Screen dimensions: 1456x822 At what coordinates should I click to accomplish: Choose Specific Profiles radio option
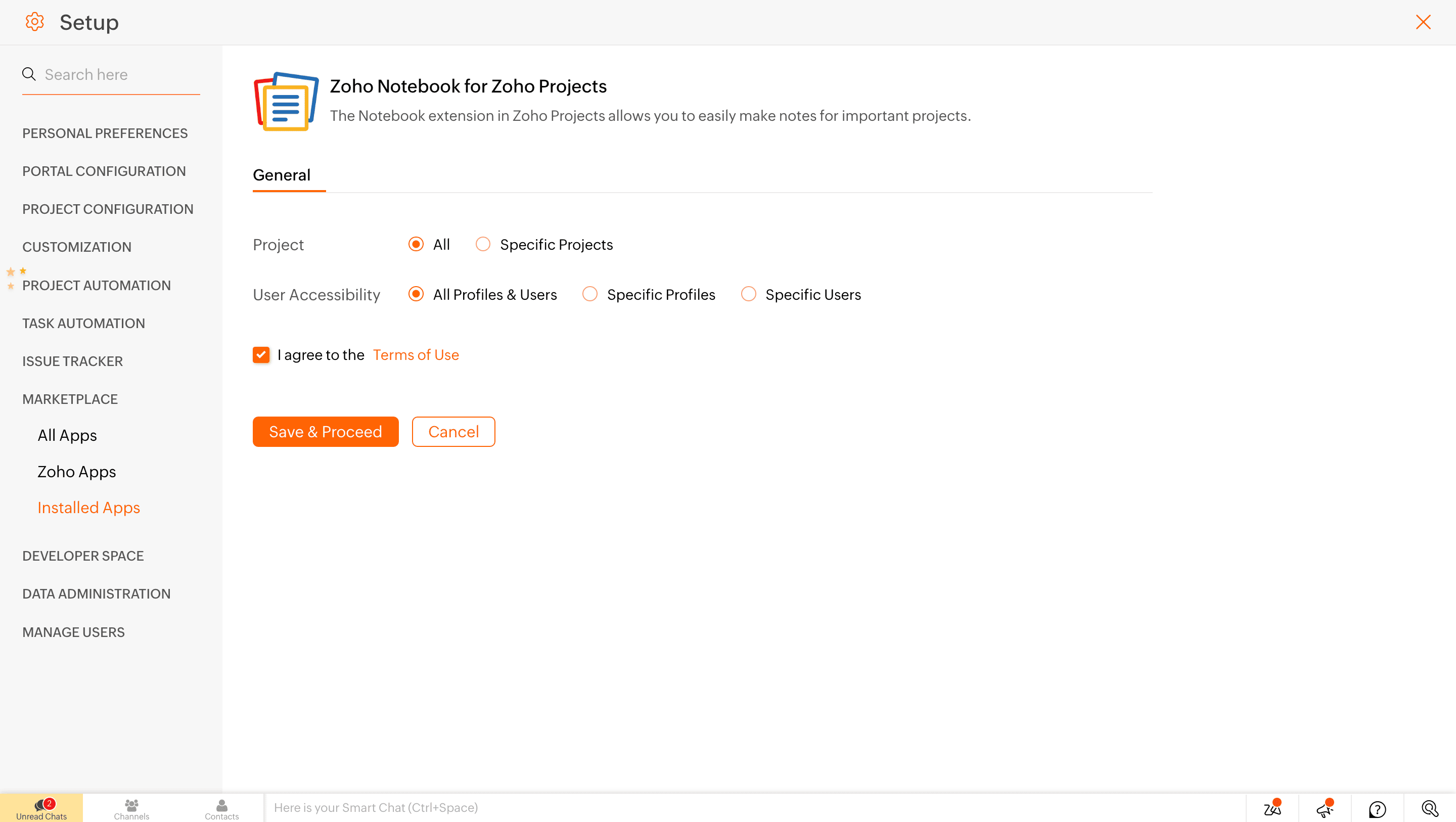point(589,294)
